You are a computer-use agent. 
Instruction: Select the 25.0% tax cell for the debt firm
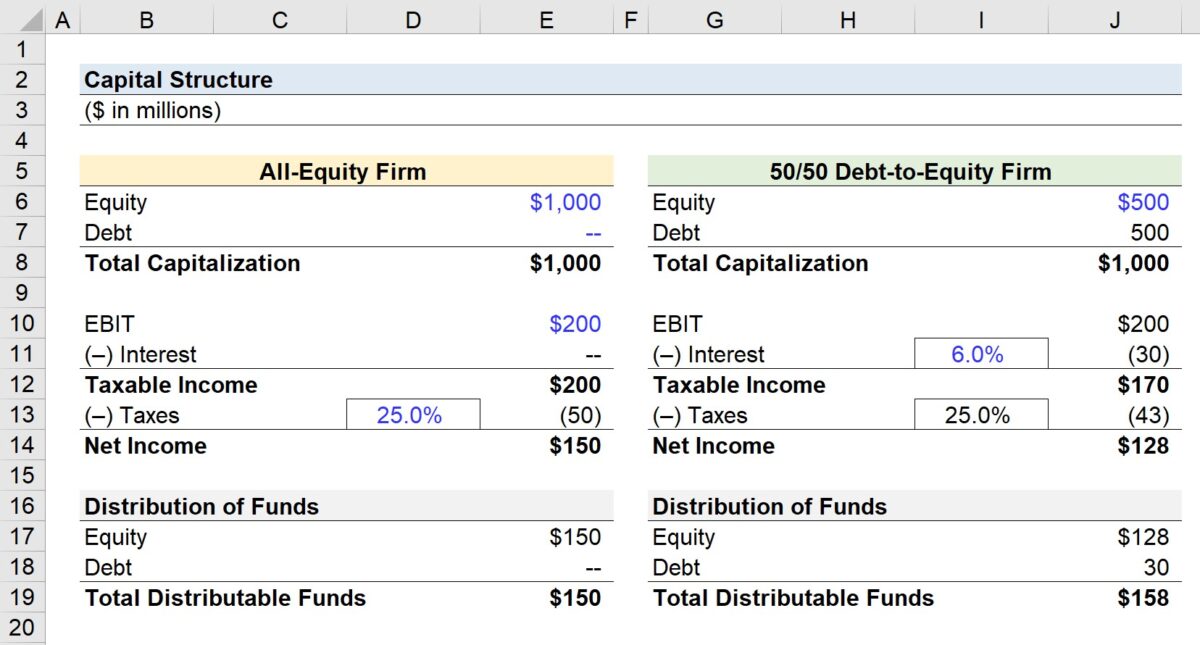pyautogui.click(x=981, y=414)
